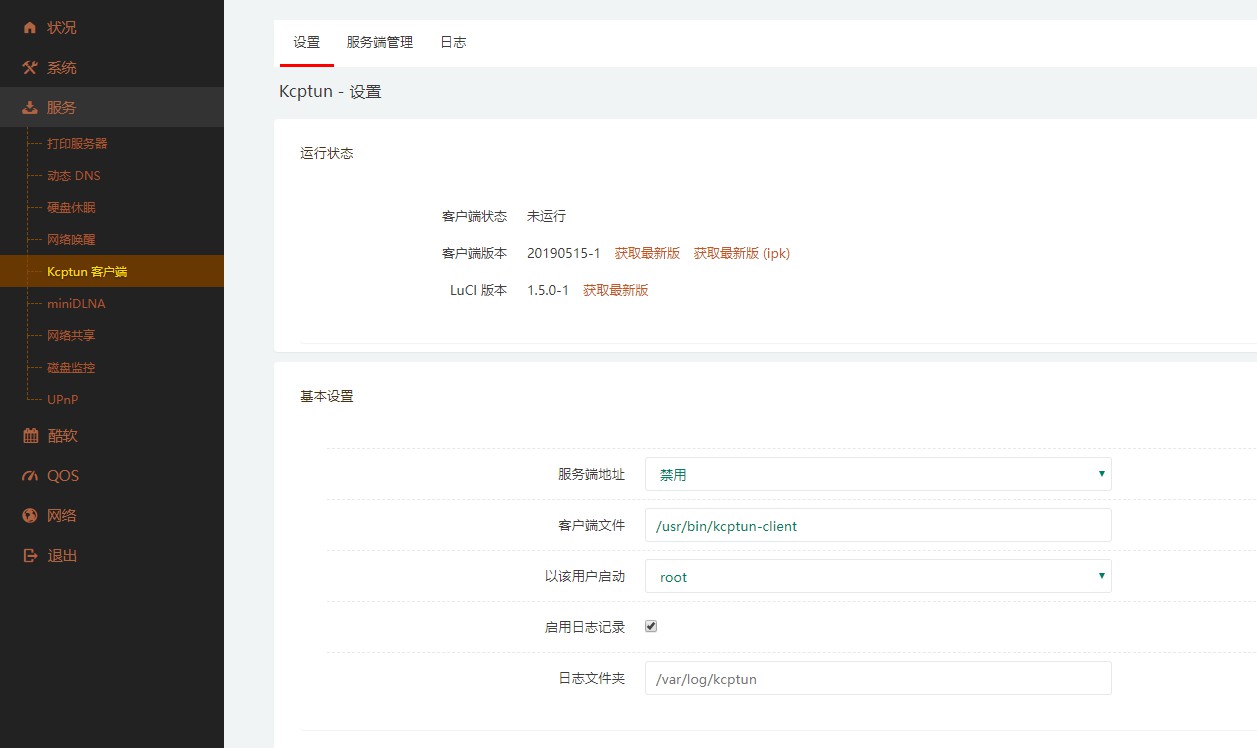Open the 服务端地址 dropdown
This screenshot has height=748, width=1257.
[878, 474]
